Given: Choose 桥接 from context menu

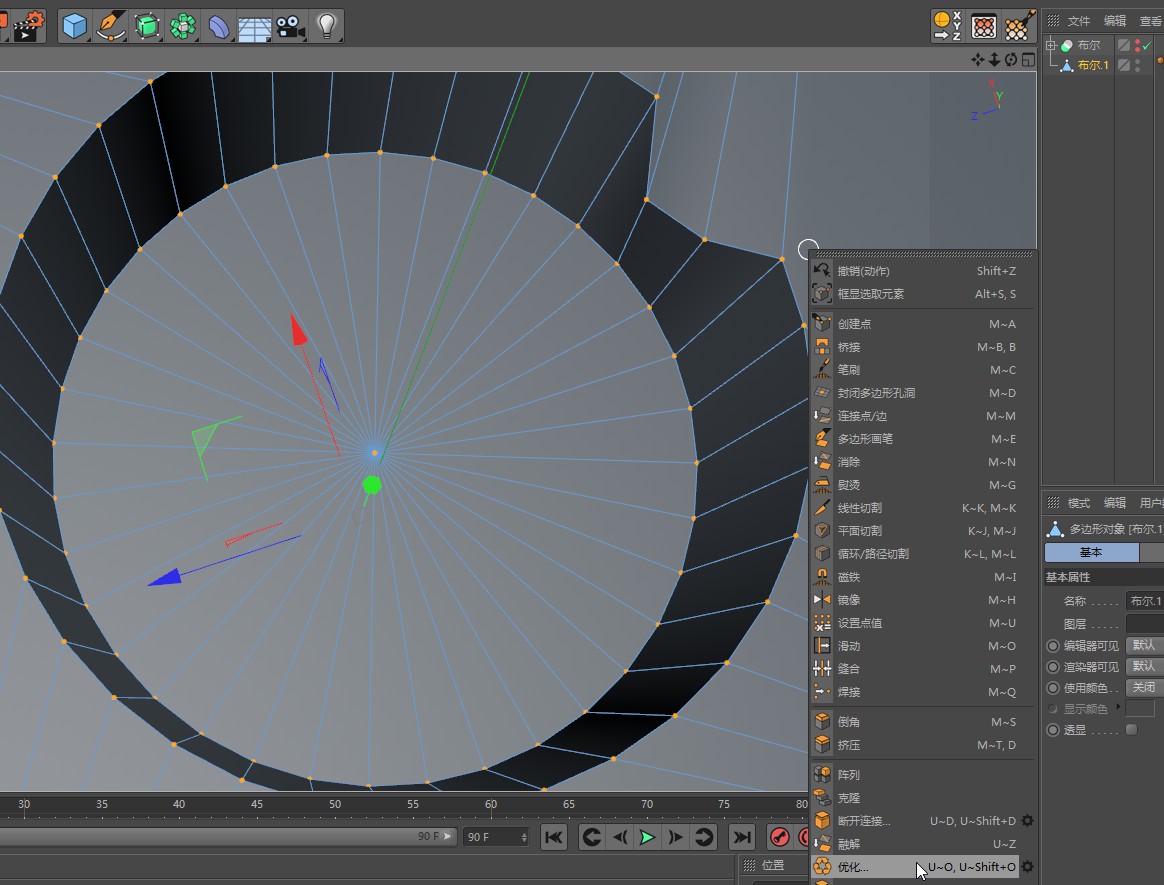Looking at the screenshot, I should point(923,347).
